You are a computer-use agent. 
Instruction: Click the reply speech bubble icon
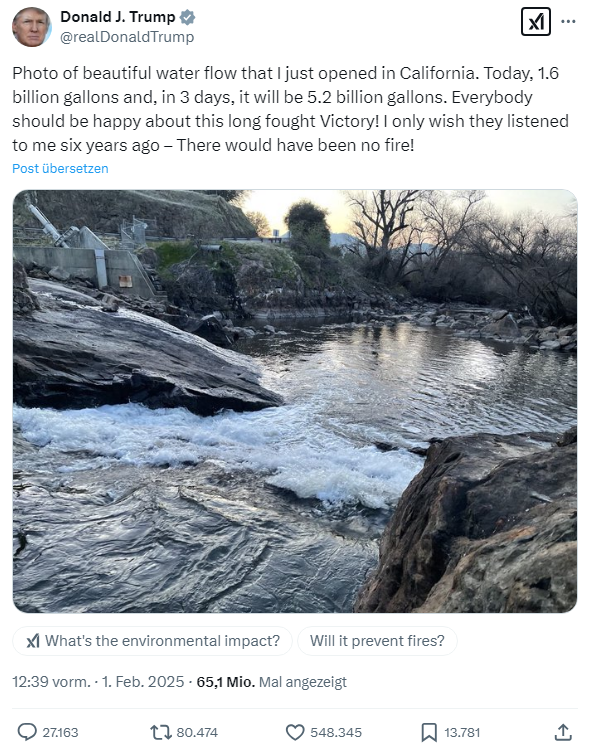pos(27,732)
